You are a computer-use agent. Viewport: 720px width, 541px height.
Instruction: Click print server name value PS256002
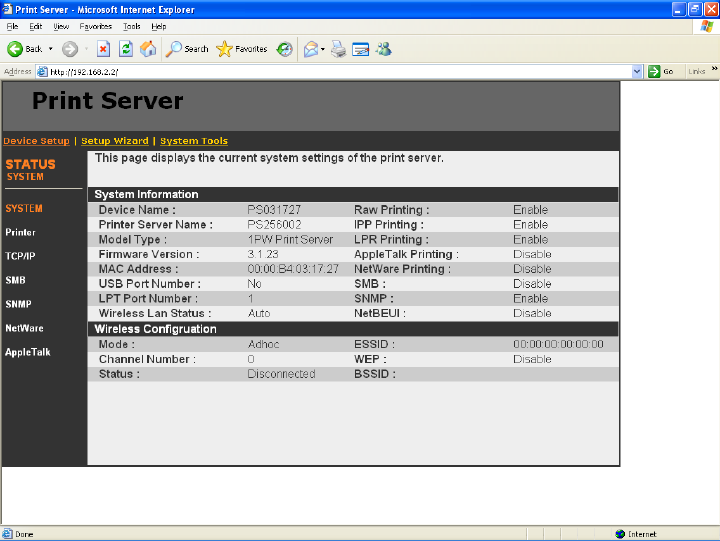(274, 225)
